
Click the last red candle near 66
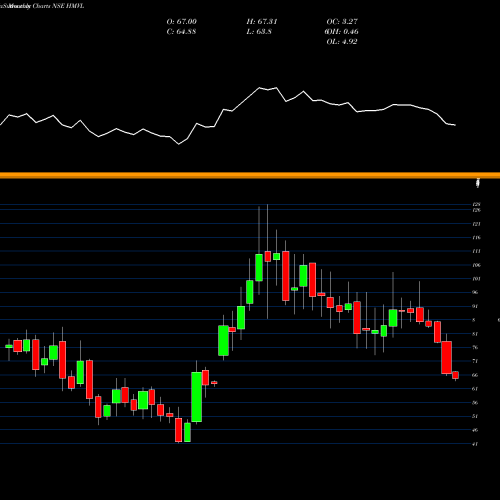(x=455, y=375)
